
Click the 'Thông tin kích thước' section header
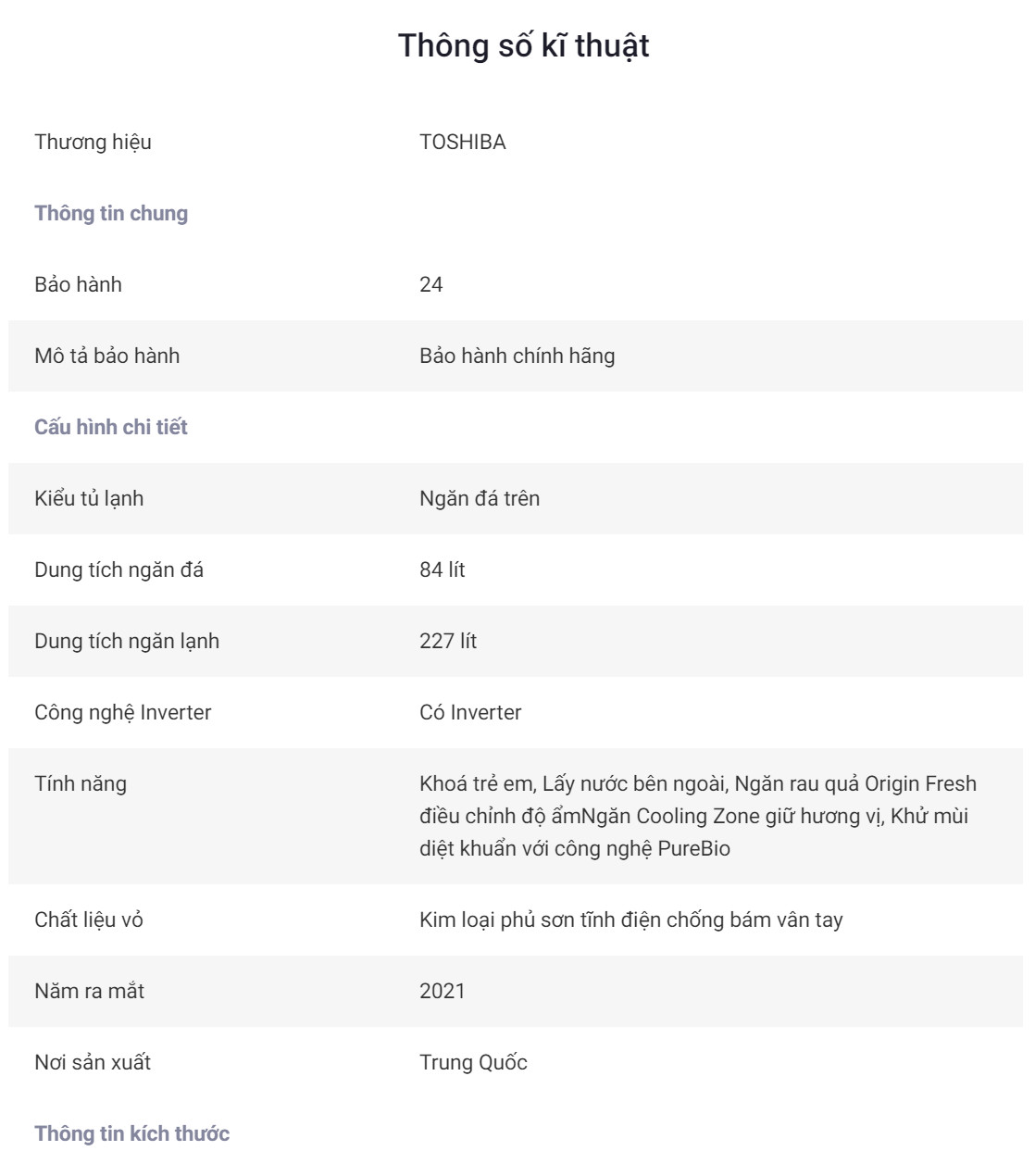click(131, 1133)
